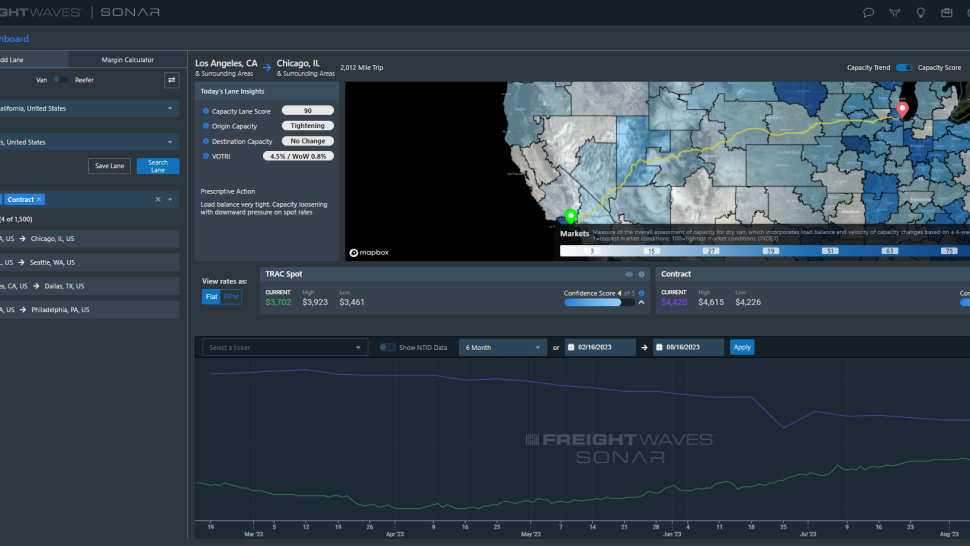Select saved lane to Chicago, IL, US
970x546 pixels.
90,239
